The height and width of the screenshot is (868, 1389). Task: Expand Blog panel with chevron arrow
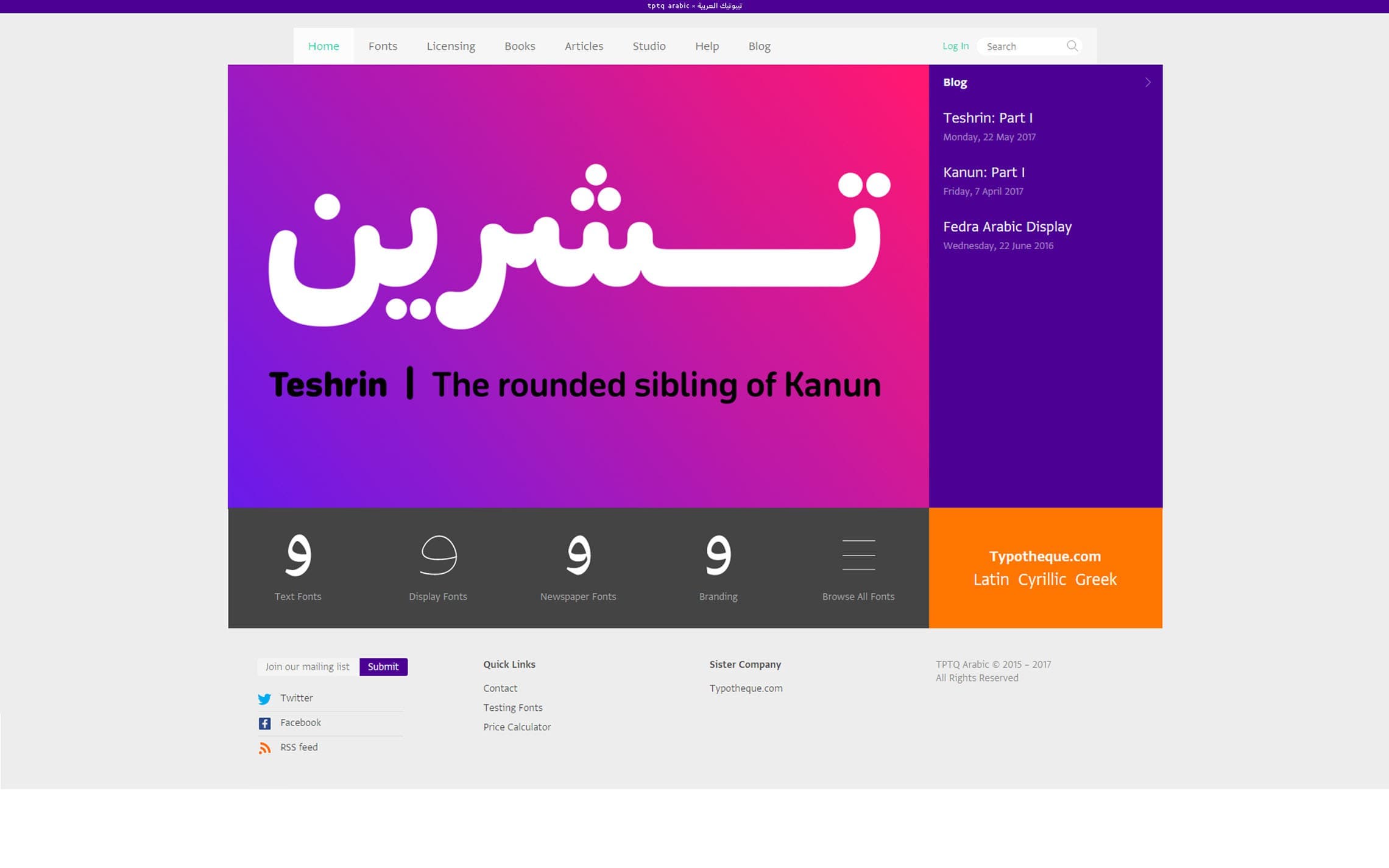coord(1148,82)
